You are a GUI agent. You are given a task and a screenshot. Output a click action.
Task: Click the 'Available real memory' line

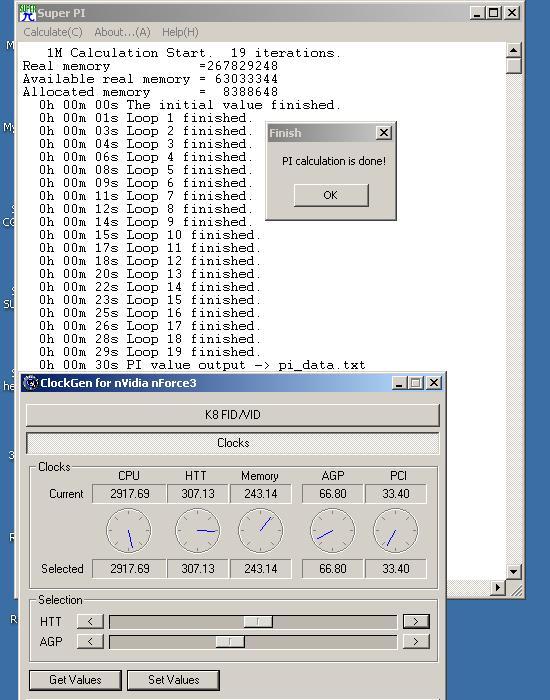coord(150,79)
